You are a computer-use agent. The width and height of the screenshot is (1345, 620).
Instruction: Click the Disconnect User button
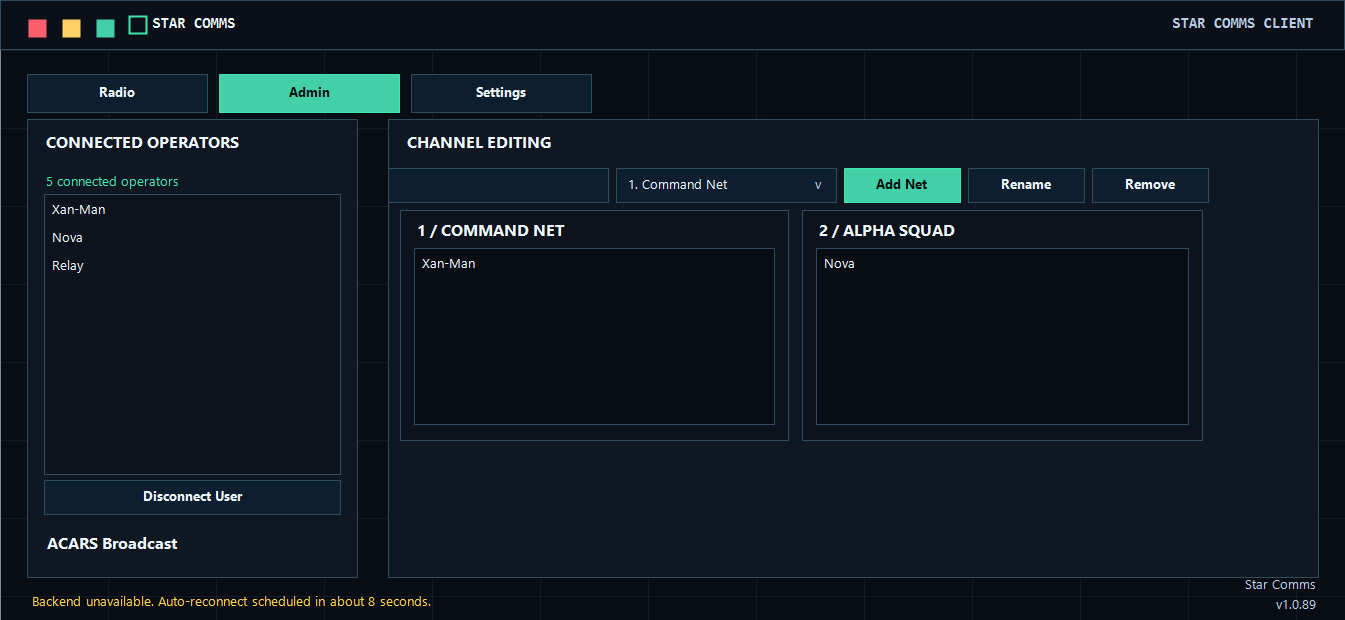[x=192, y=497]
